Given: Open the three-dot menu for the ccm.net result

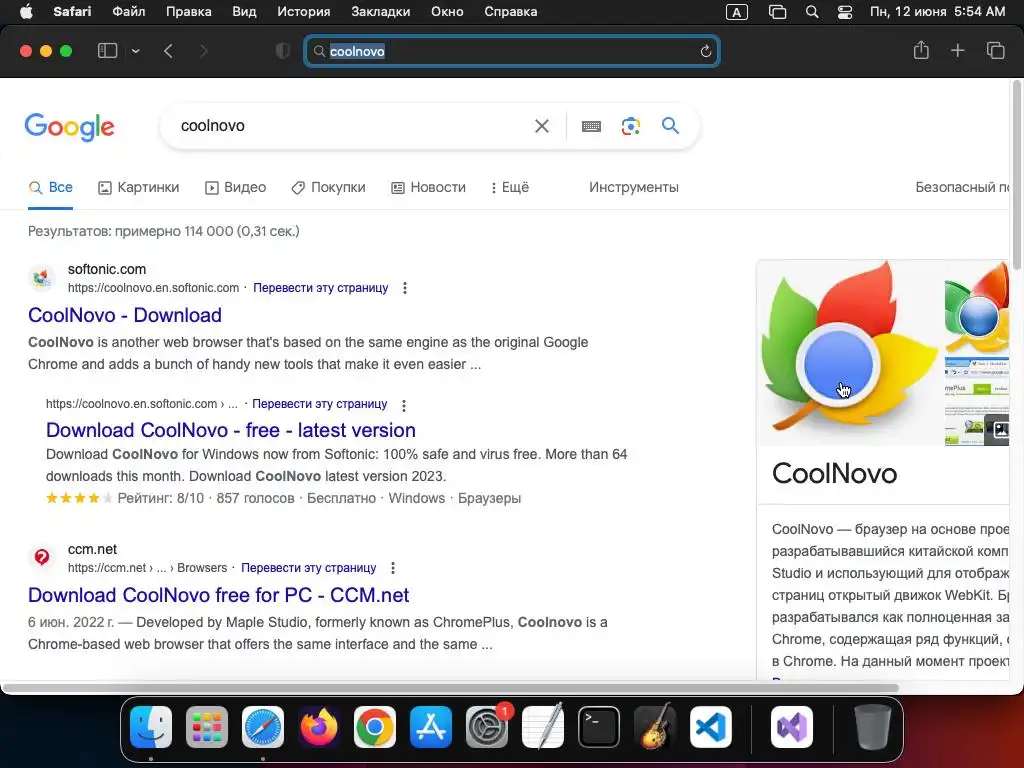Looking at the screenshot, I should coord(393,568).
